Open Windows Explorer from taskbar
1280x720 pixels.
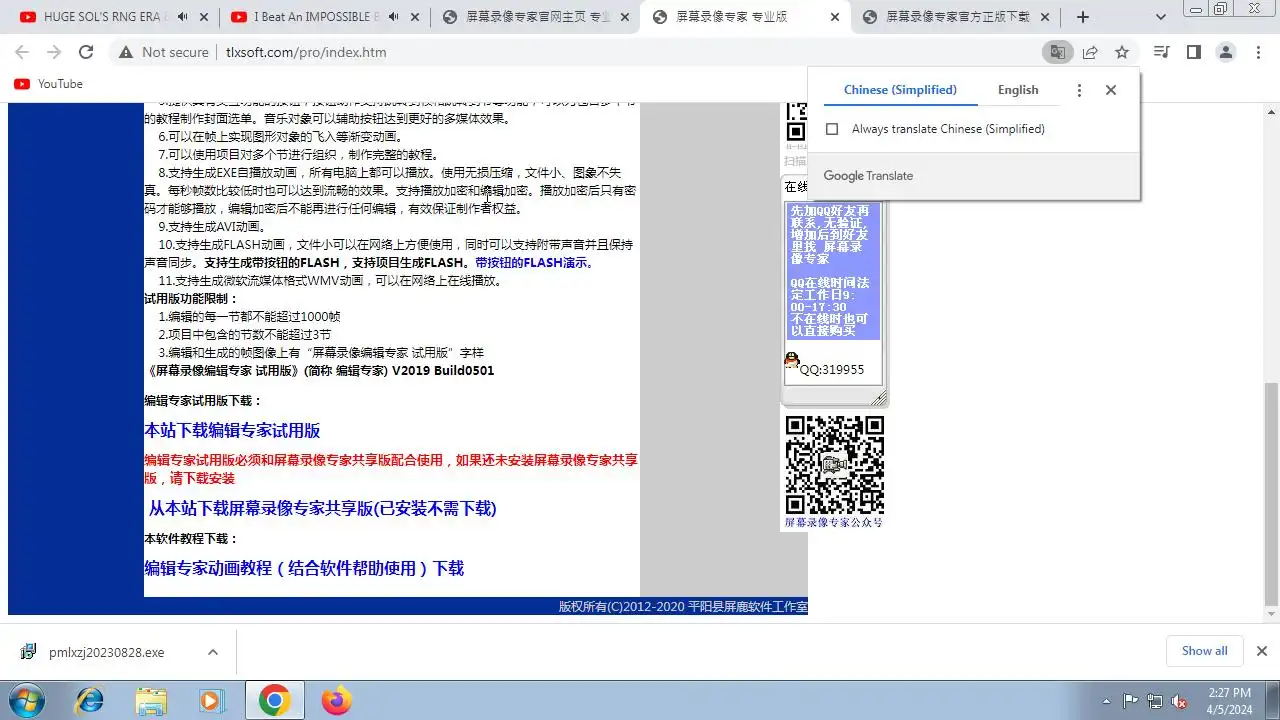tap(151, 701)
